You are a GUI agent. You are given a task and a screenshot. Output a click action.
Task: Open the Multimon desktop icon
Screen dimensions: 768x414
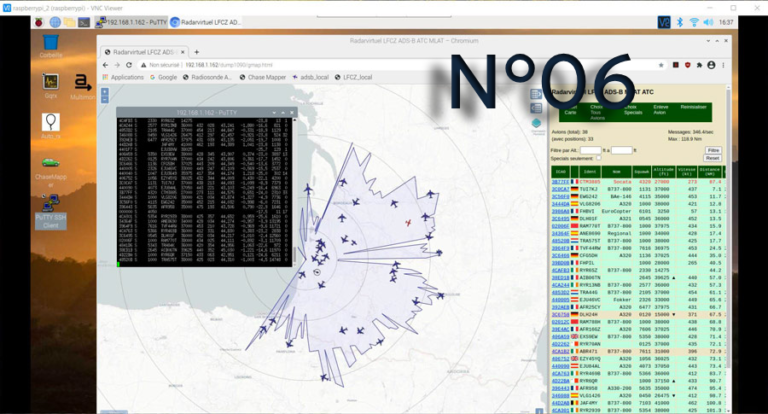coord(83,87)
